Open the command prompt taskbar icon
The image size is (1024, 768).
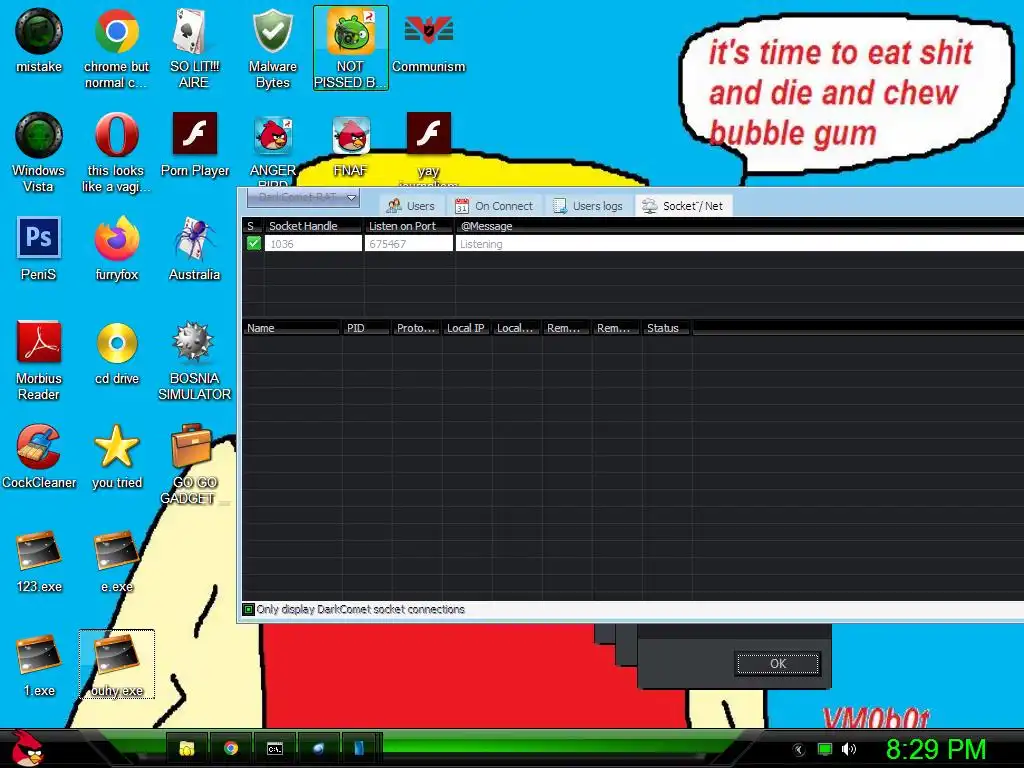(275, 748)
